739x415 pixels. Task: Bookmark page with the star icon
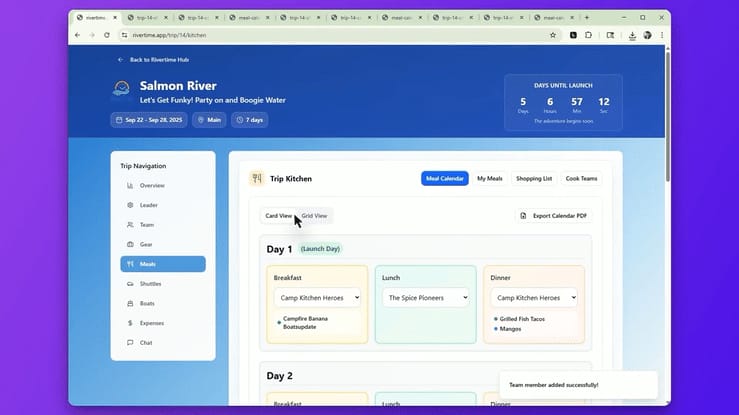(552, 35)
